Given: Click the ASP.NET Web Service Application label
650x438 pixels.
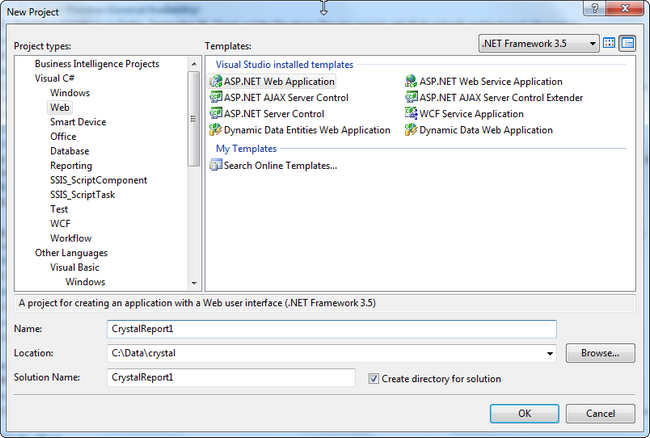Looking at the screenshot, I should point(491,81).
